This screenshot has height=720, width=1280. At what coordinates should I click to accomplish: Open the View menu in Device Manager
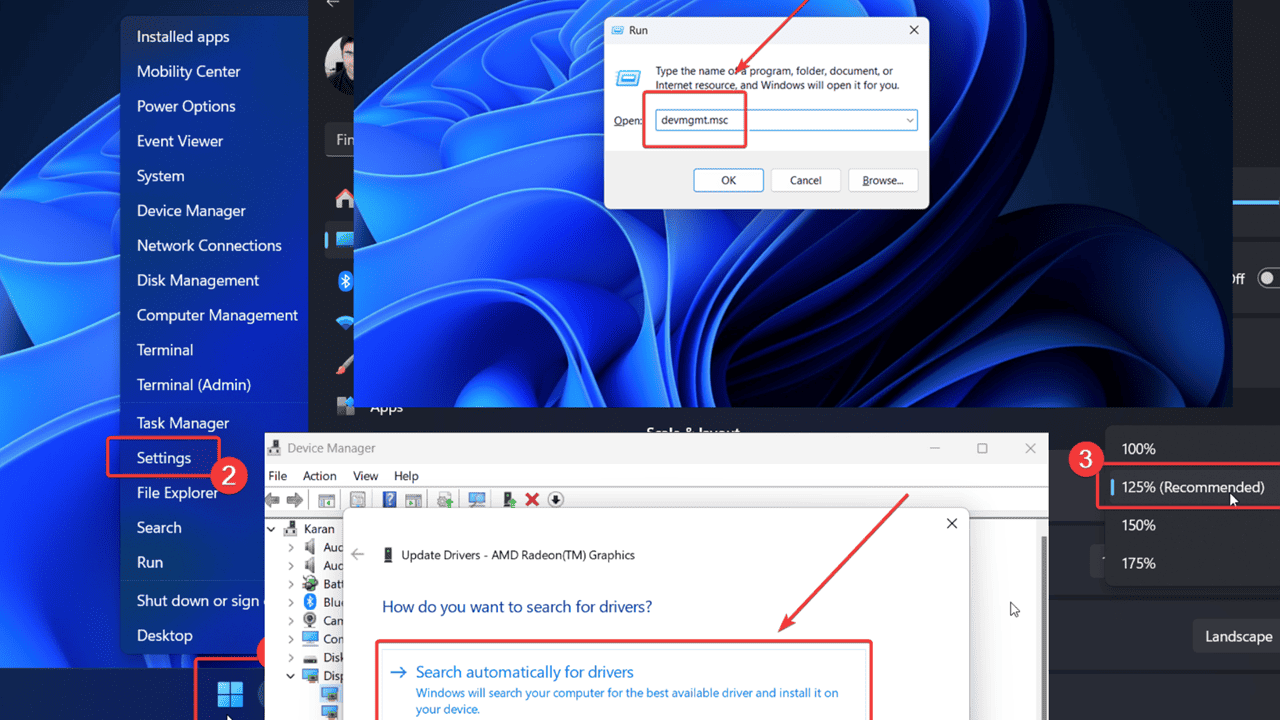pyautogui.click(x=366, y=476)
